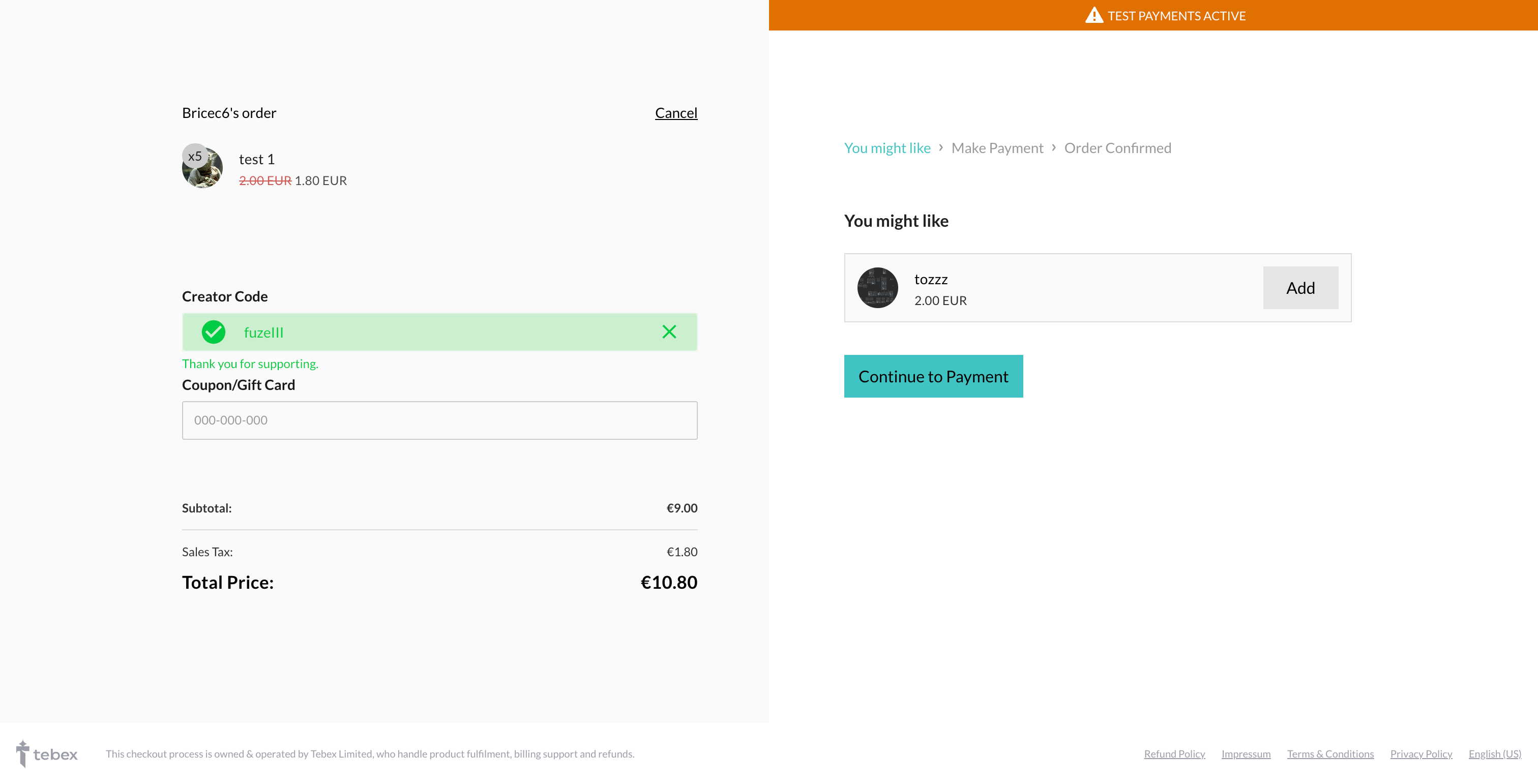The width and height of the screenshot is (1538, 784).
Task: Focus the Coupon/Gift Card input field
Action: pyautogui.click(x=439, y=420)
